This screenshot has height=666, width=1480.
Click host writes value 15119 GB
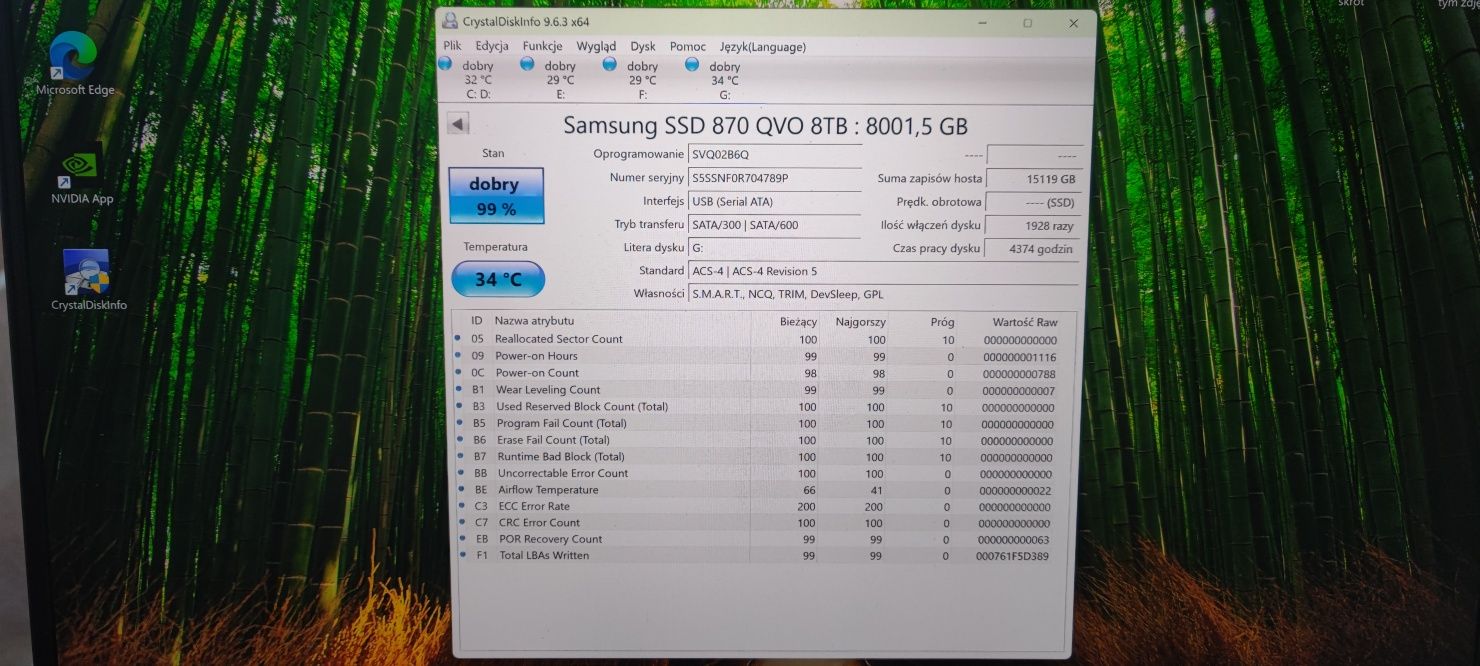pos(1032,179)
